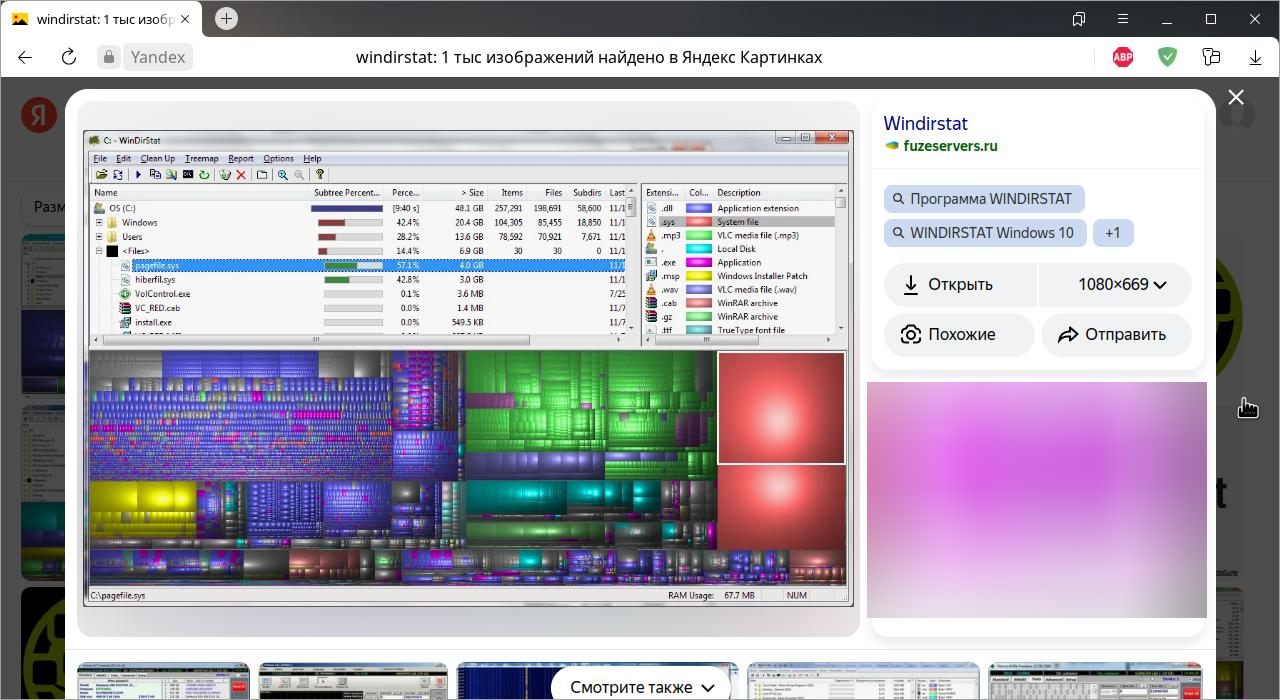Open the green shield protection extension

1167,57
